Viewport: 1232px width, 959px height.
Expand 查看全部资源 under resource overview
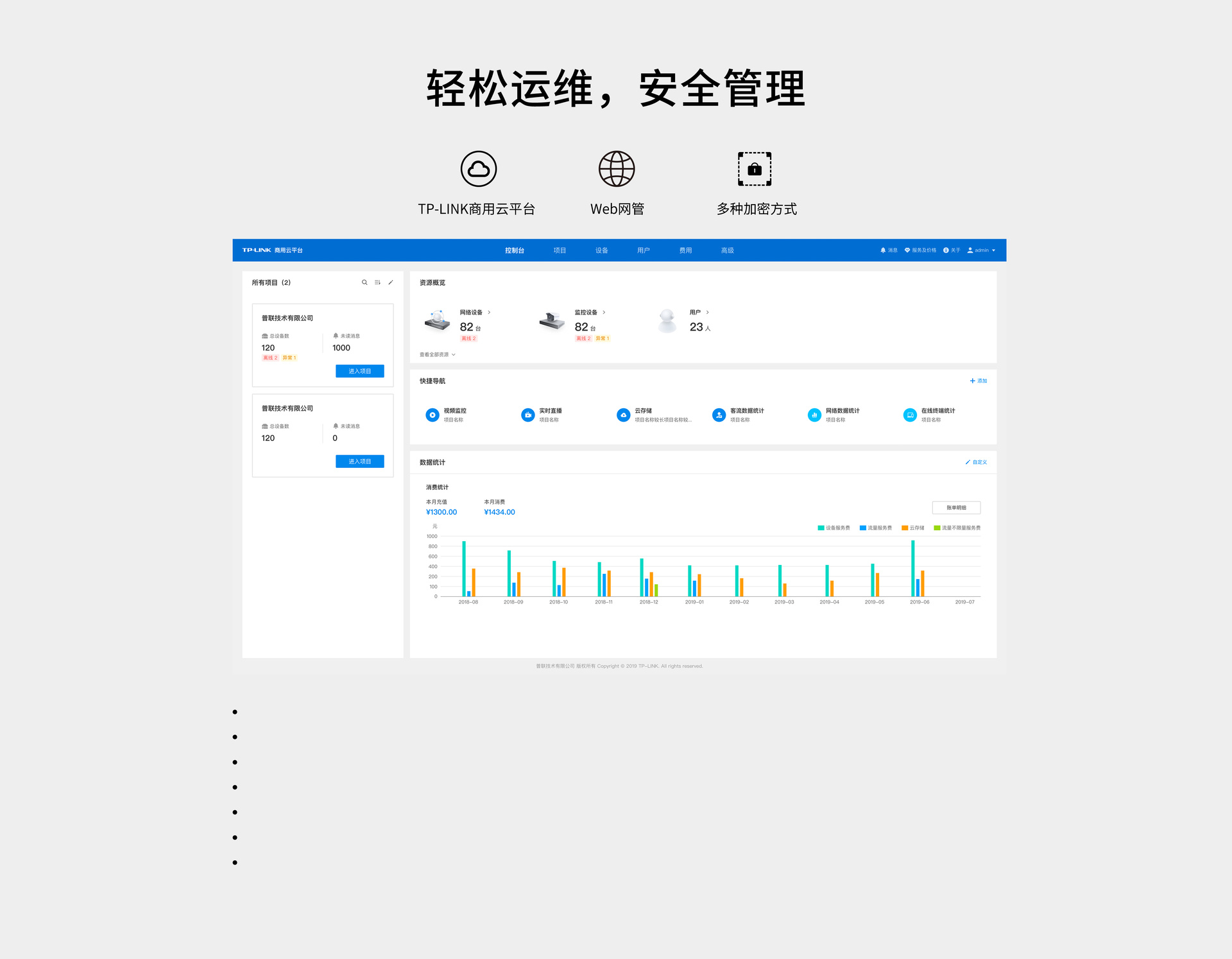point(437,354)
